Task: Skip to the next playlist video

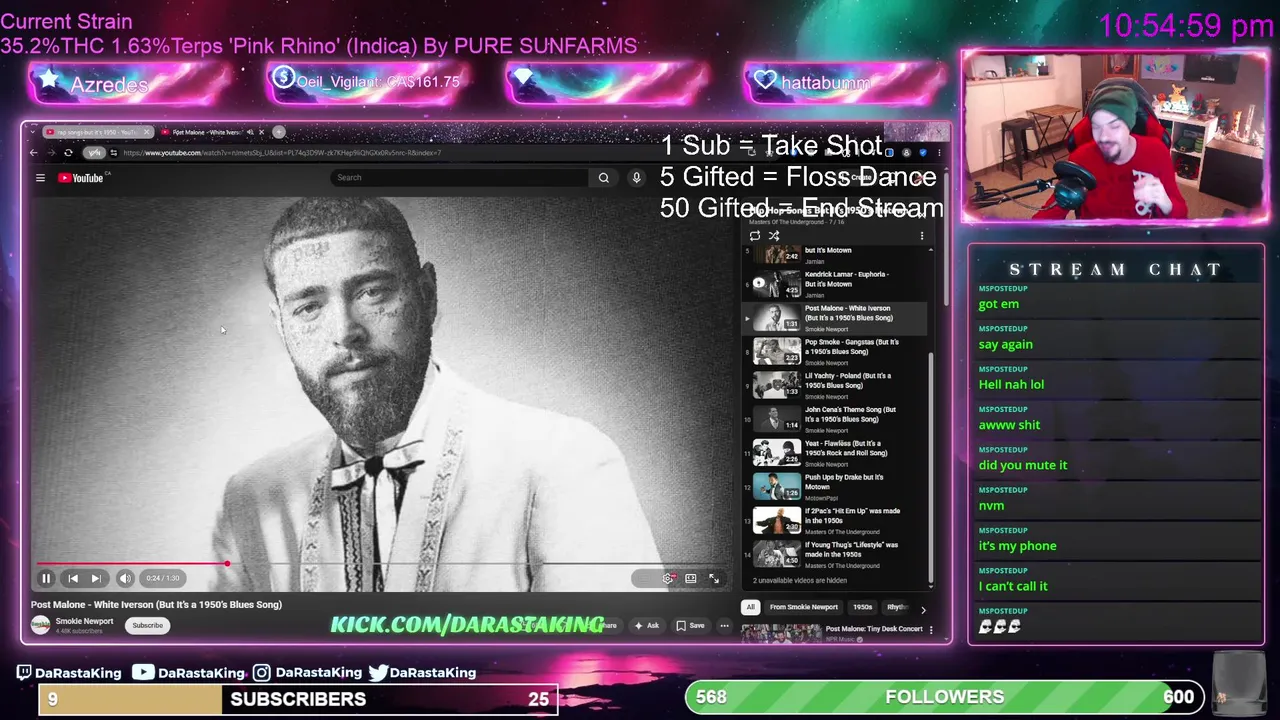Action: click(96, 578)
